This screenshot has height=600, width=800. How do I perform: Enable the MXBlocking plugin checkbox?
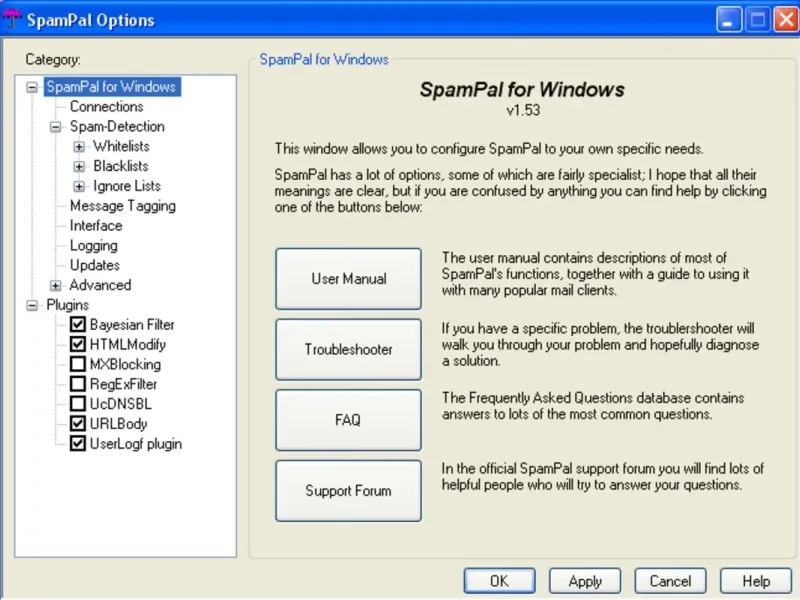pyautogui.click(x=78, y=364)
